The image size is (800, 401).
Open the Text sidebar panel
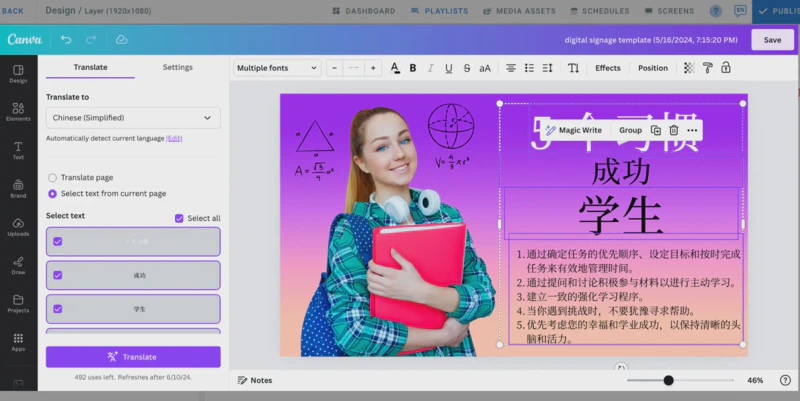(x=18, y=150)
